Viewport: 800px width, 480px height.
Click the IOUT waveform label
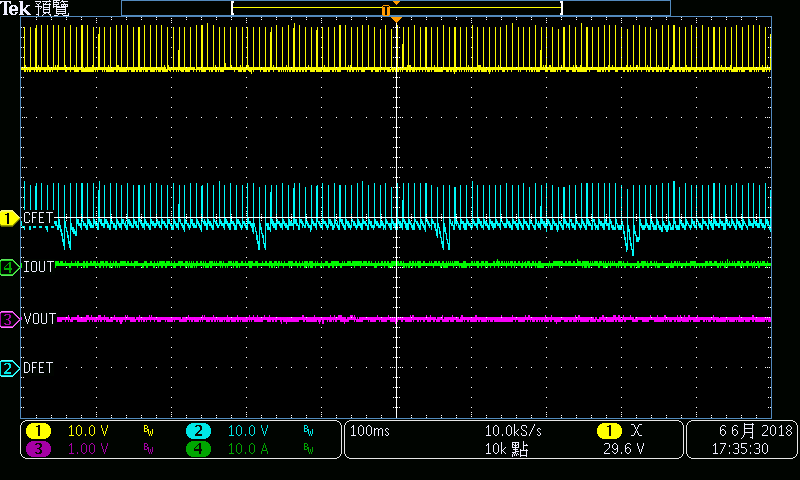pos(38,267)
